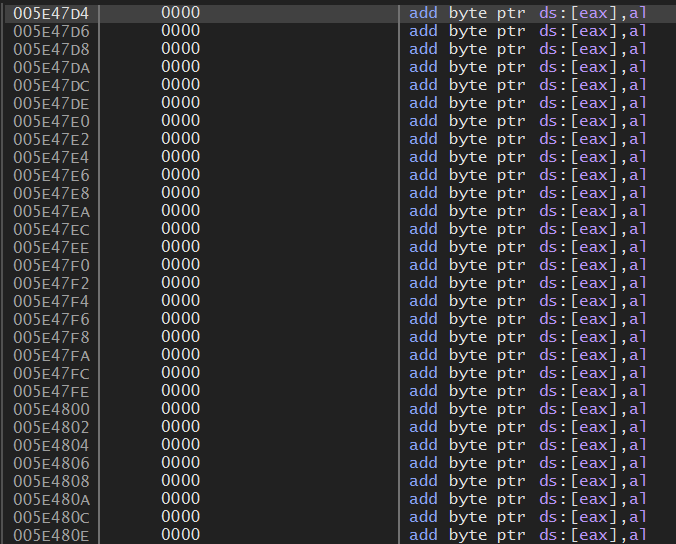
Task: Select address 005E4806
Action: [x=51, y=463]
